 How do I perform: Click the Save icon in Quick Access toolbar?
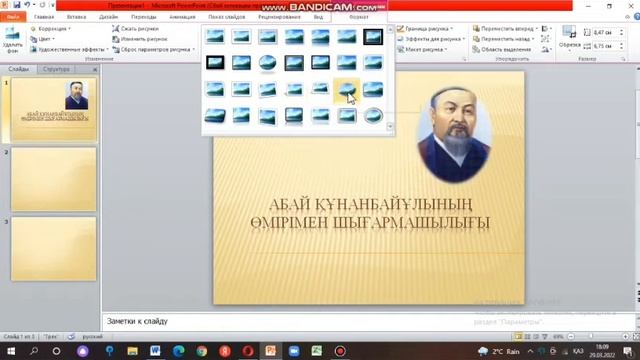coord(17,5)
